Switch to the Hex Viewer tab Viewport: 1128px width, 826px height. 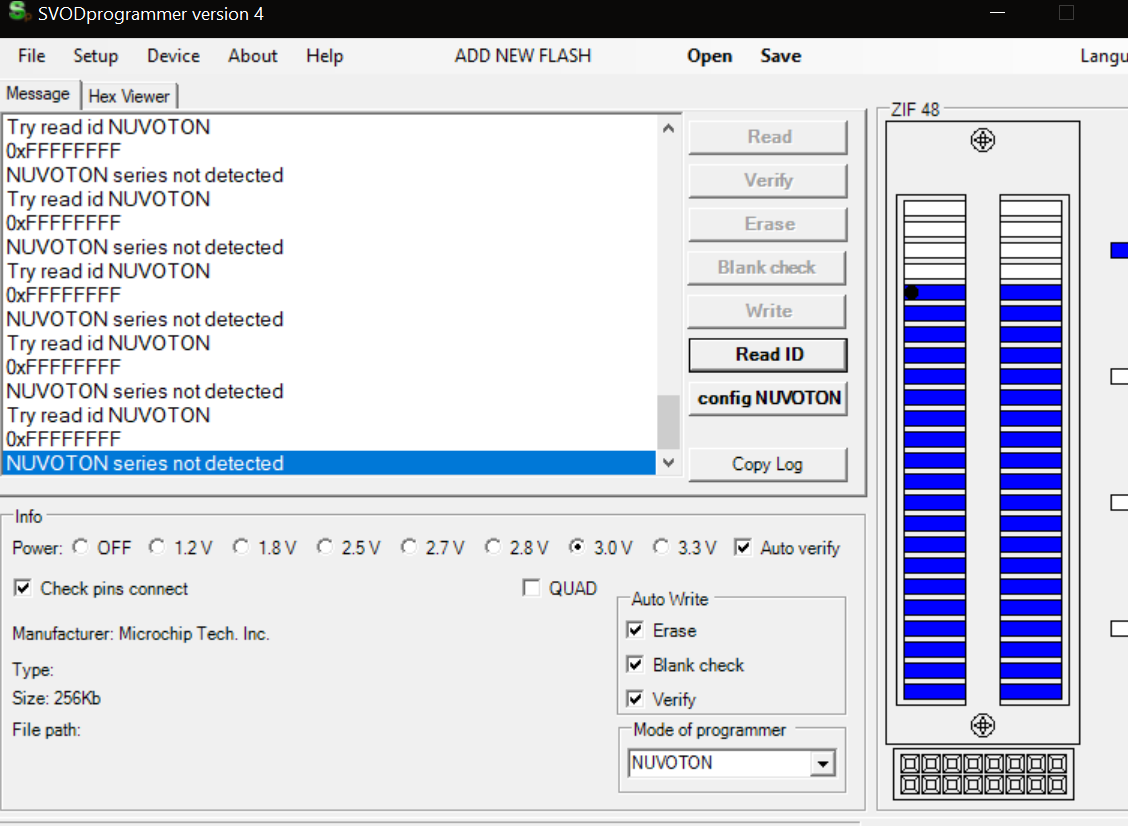pyautogui.click(x=129, y=96)
